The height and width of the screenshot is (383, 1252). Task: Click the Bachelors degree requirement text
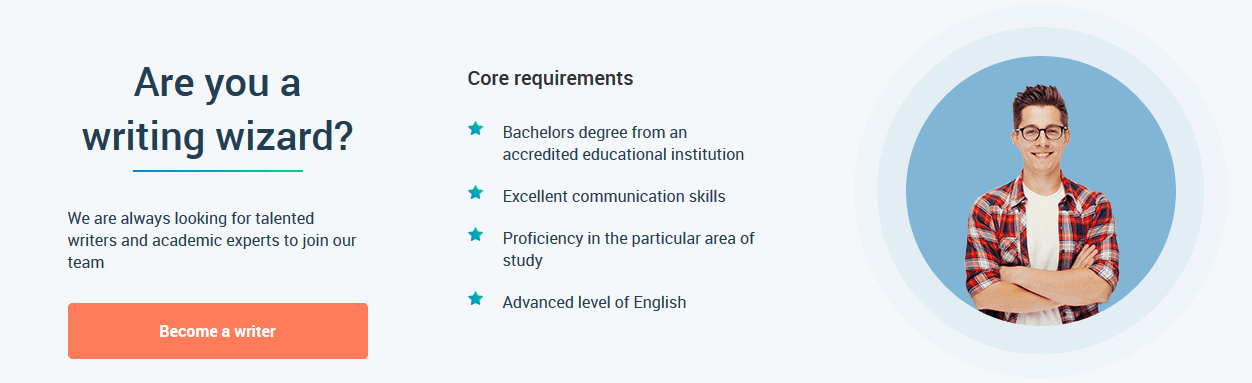pos(623,143)
